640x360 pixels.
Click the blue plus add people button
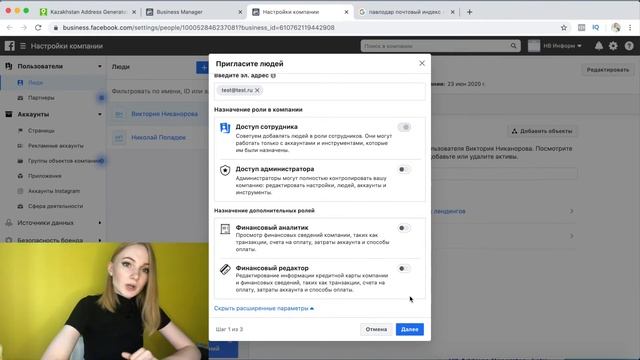[203, 67]
